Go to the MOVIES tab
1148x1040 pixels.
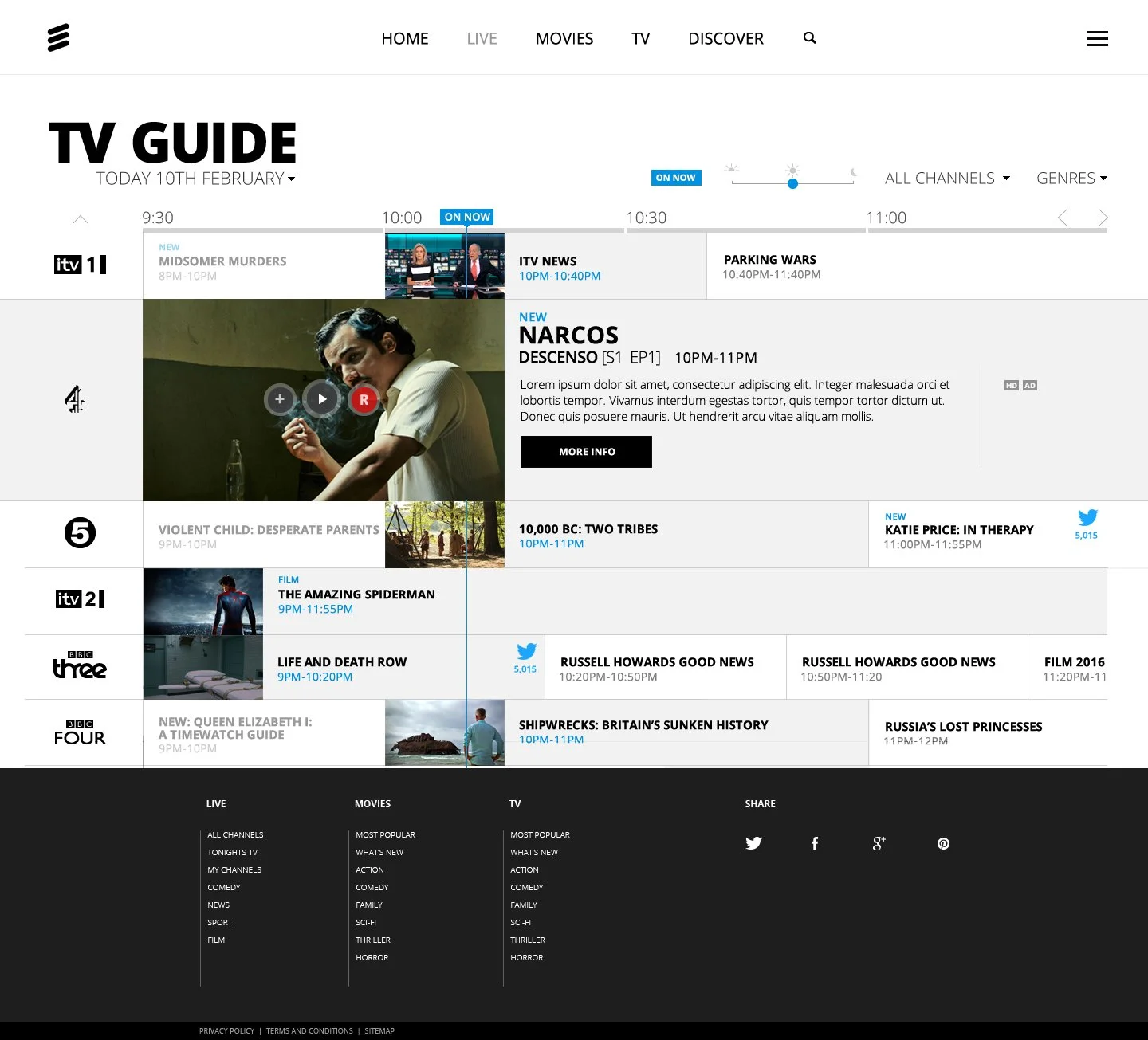click(x=564, y=38)
